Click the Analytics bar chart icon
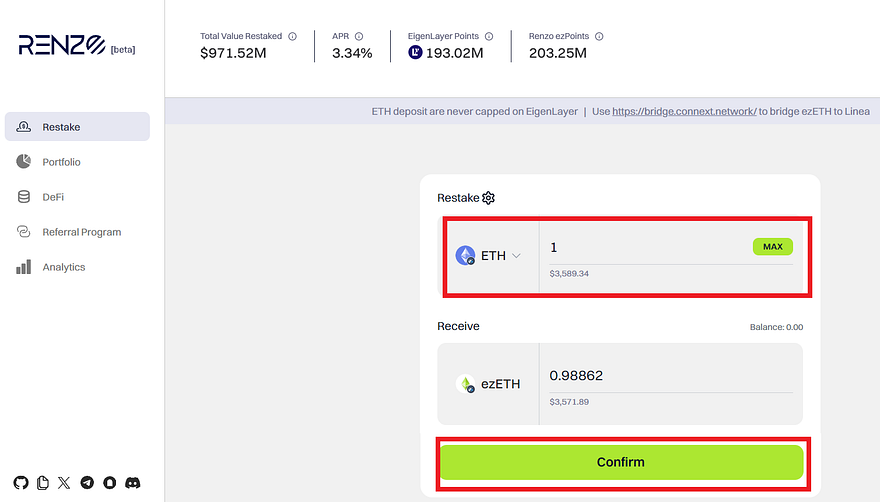The image size is (880, 502). coord(24,267)
